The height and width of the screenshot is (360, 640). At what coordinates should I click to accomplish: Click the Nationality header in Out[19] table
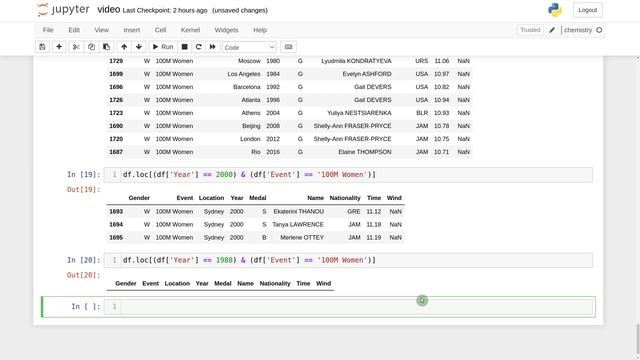click(345, 198)
